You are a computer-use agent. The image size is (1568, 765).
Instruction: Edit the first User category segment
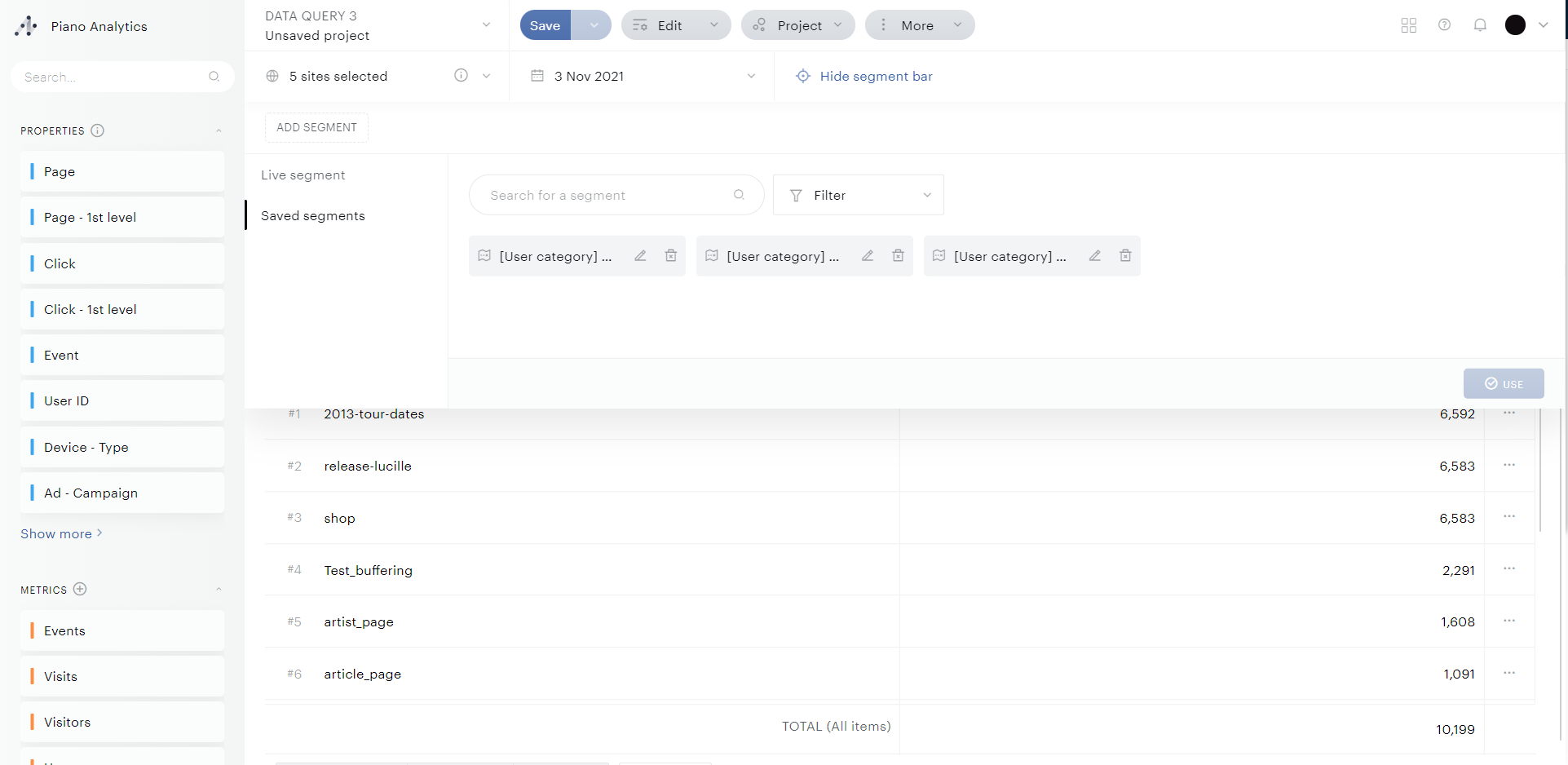point(640,256)
